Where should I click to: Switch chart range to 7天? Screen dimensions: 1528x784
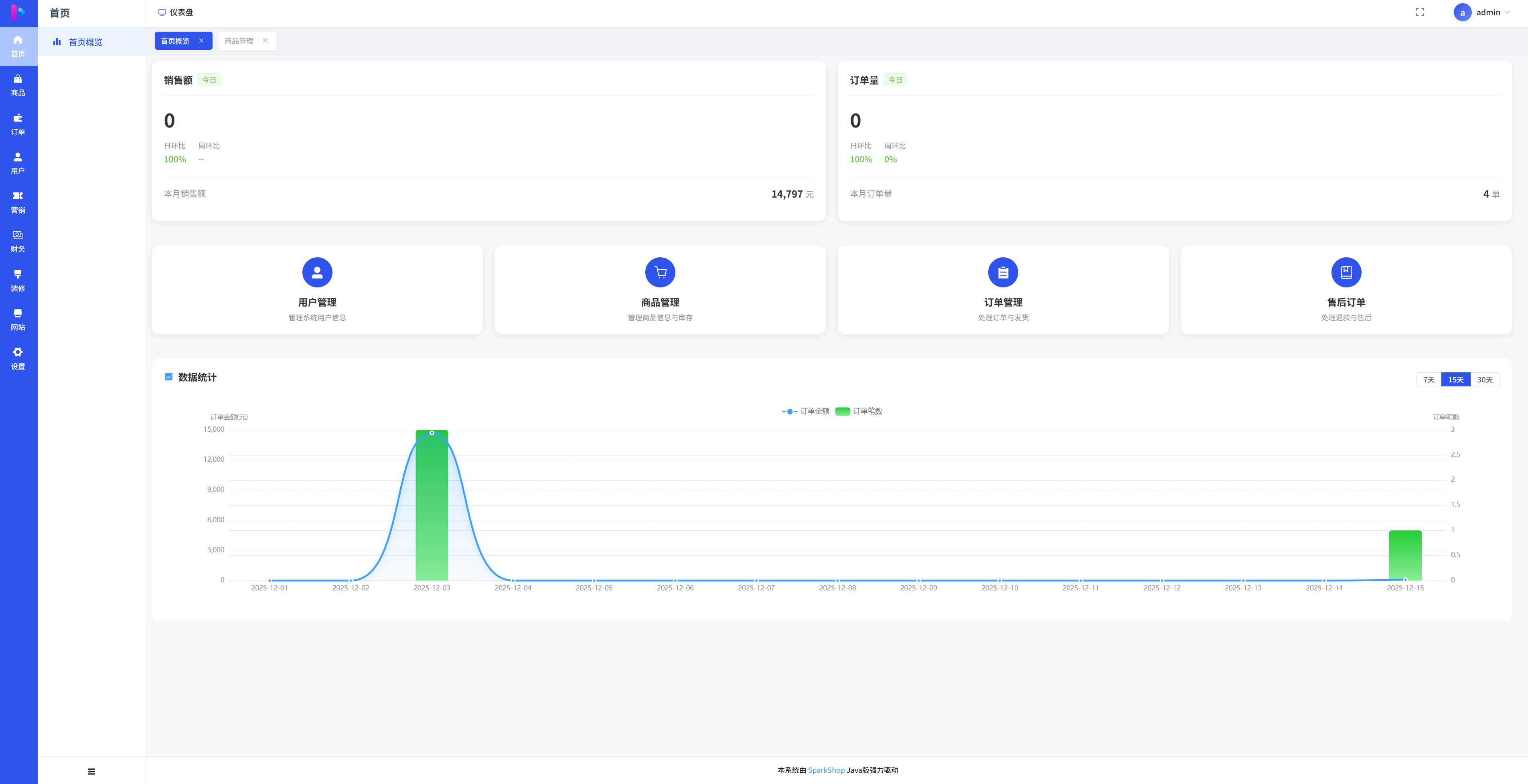(x=1429, y=380)
